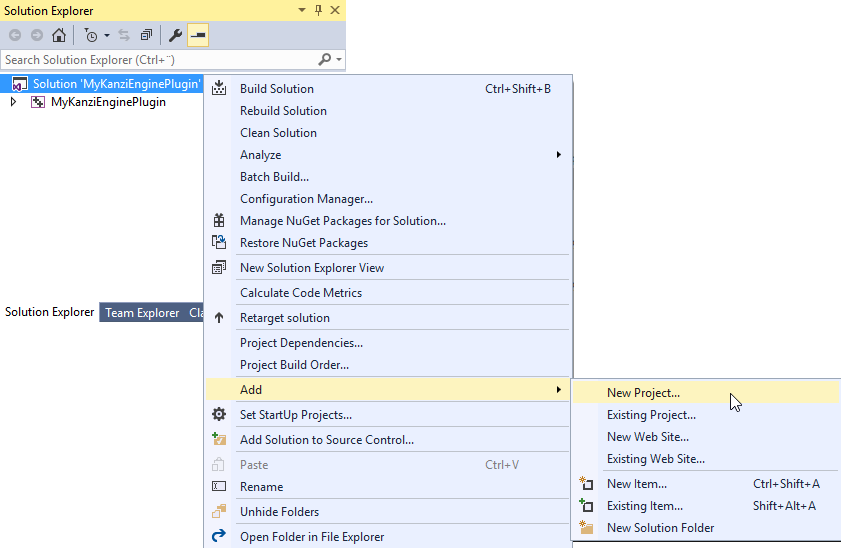Click the Search Solution Explorer input field

(158, 60)
